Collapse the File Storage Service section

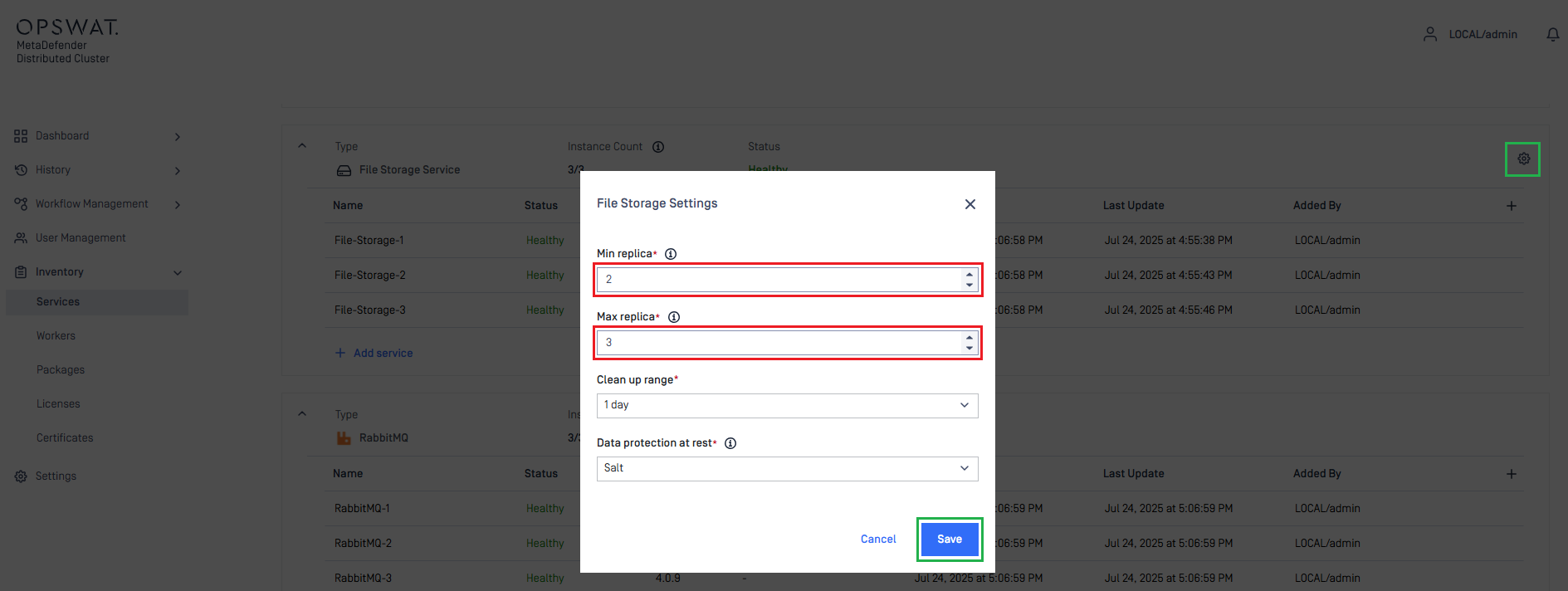(302, 146)
